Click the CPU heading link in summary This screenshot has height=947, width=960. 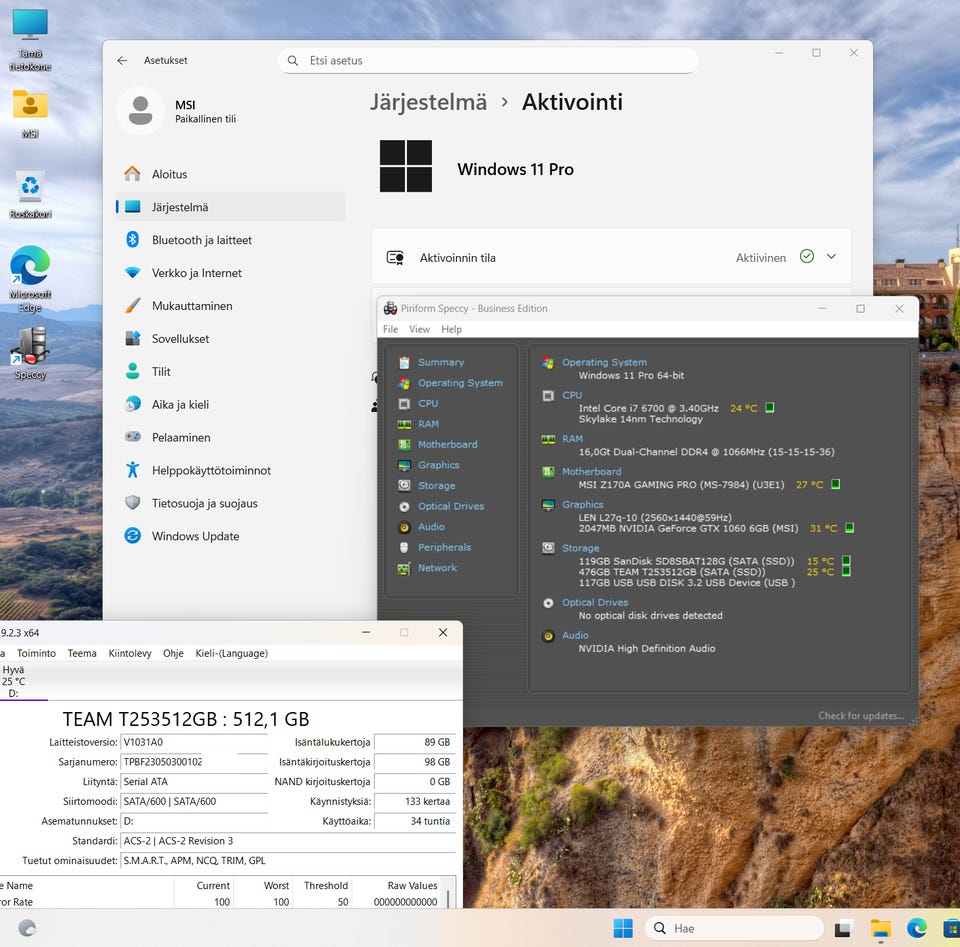pos(572,395)
